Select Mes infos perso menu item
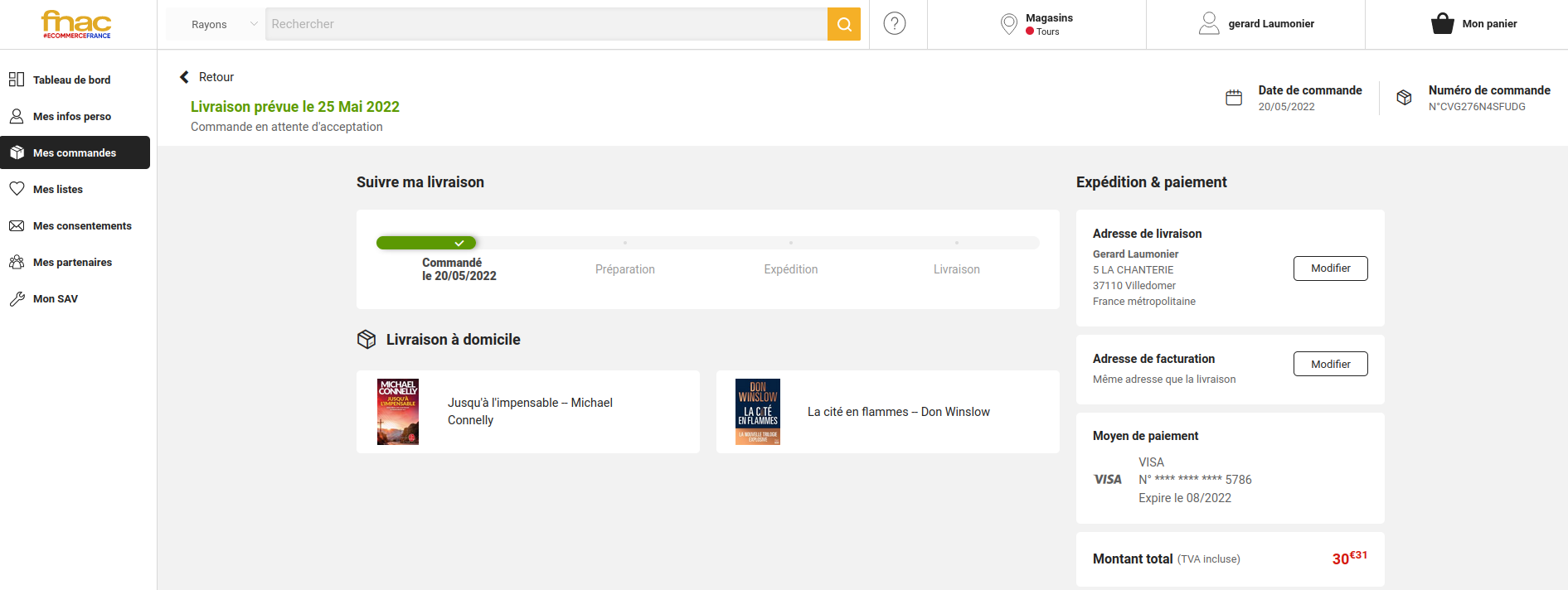This screenshot has height=590, width=1568. coord(71,117)
